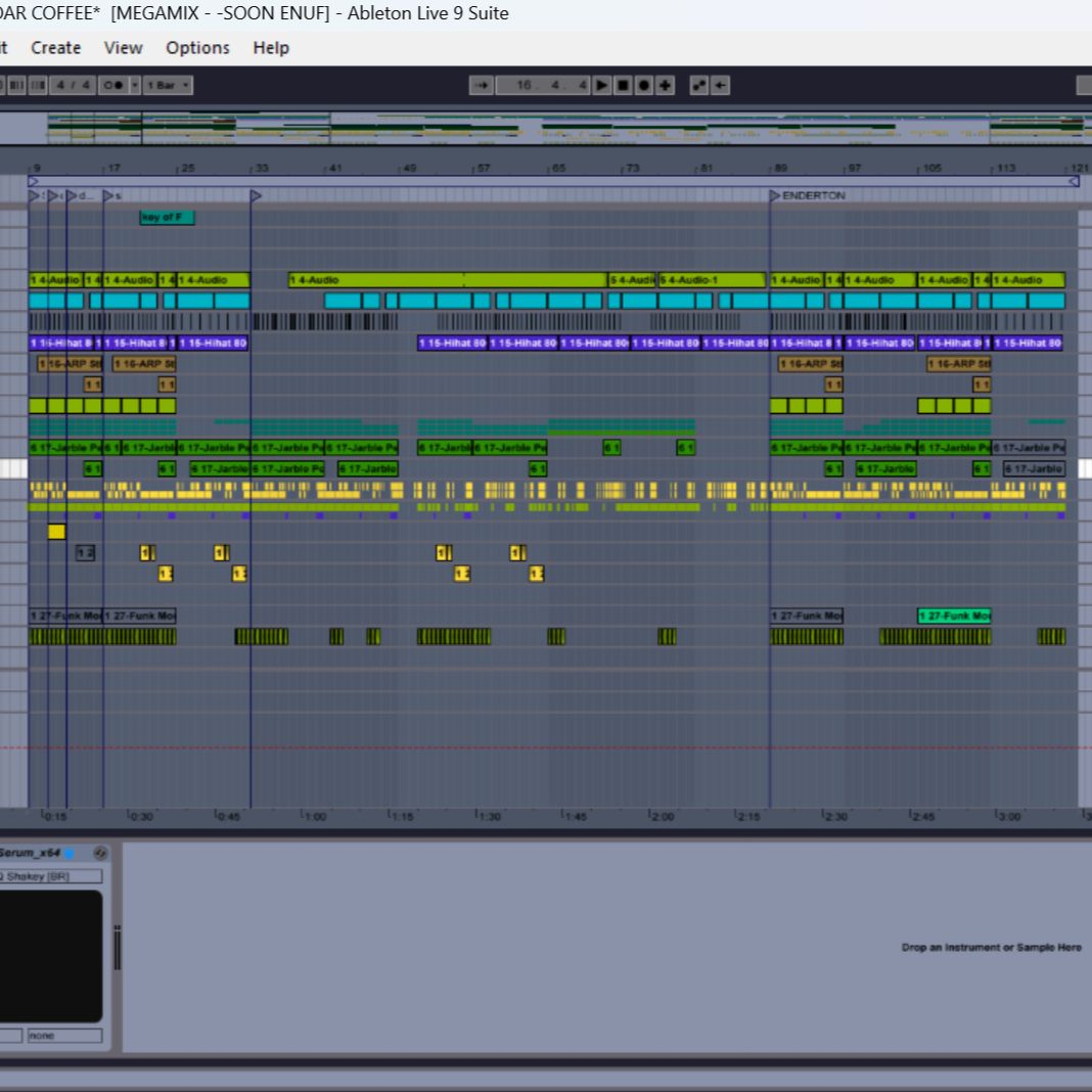Click the device chain vertical handle
Image resolution: width=1092 pixels, height=1092 pixels.
[117, 947]
